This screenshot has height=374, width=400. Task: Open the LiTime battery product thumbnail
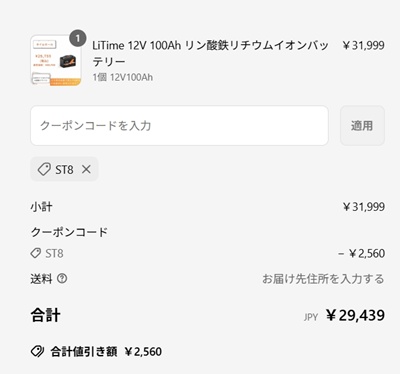point(56,60)
